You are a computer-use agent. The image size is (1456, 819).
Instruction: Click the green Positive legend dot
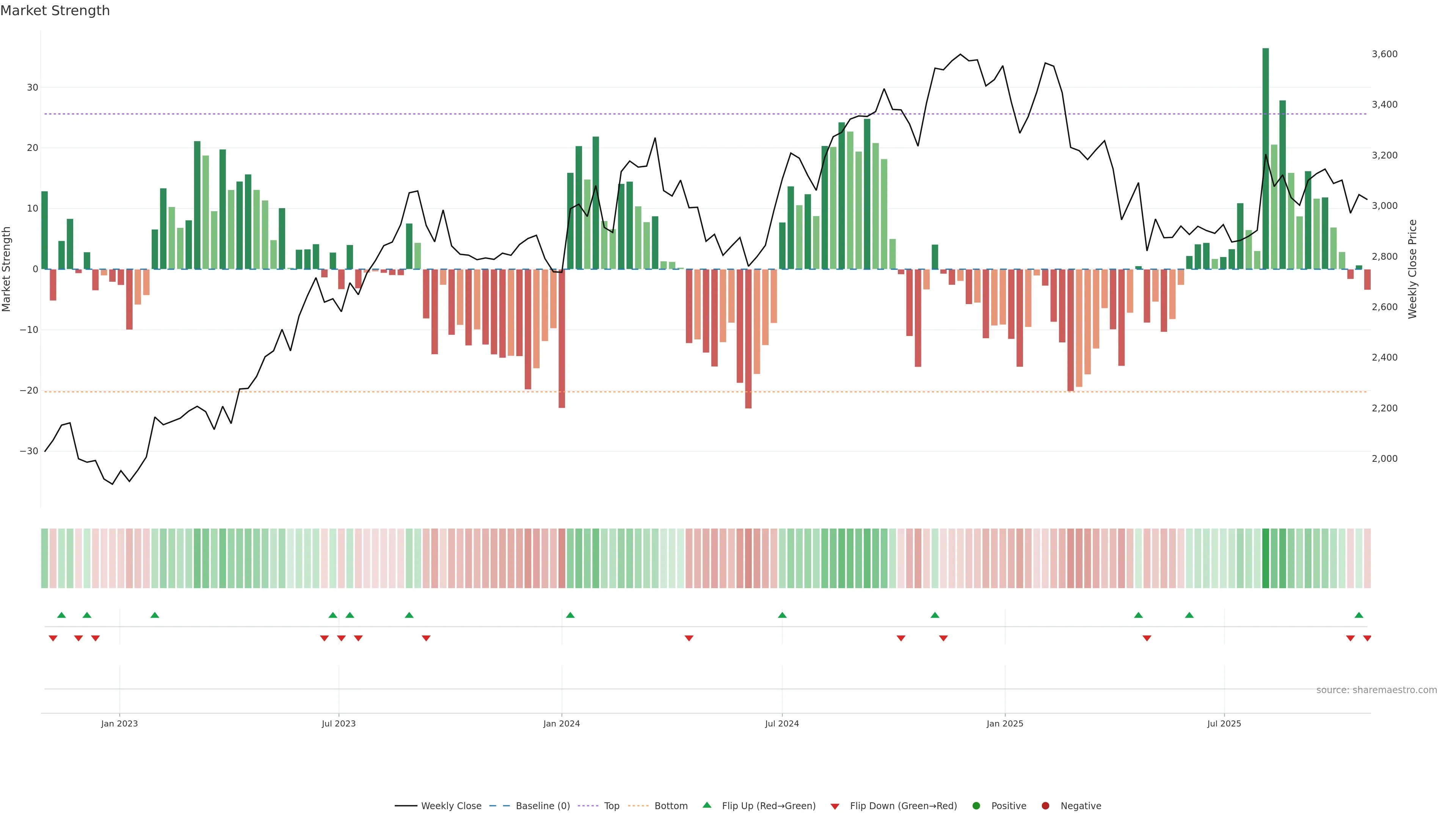(x=976, y=806)
